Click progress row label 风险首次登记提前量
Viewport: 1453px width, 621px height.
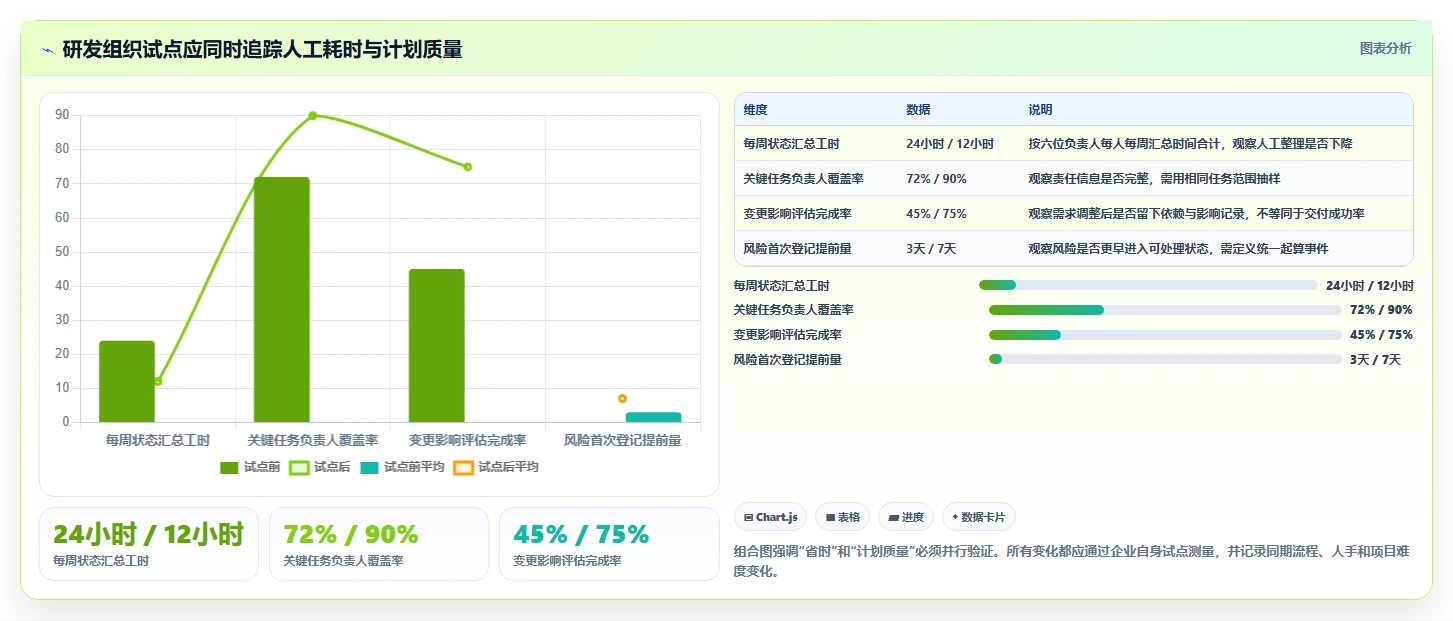point(788,360)
